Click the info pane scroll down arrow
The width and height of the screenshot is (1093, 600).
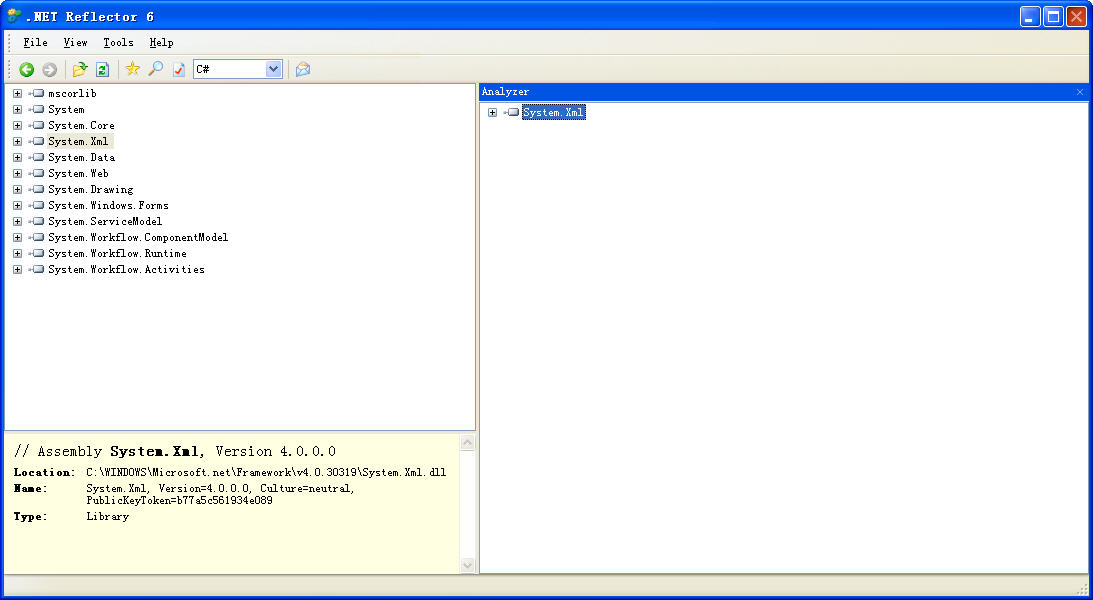(467, 565)
